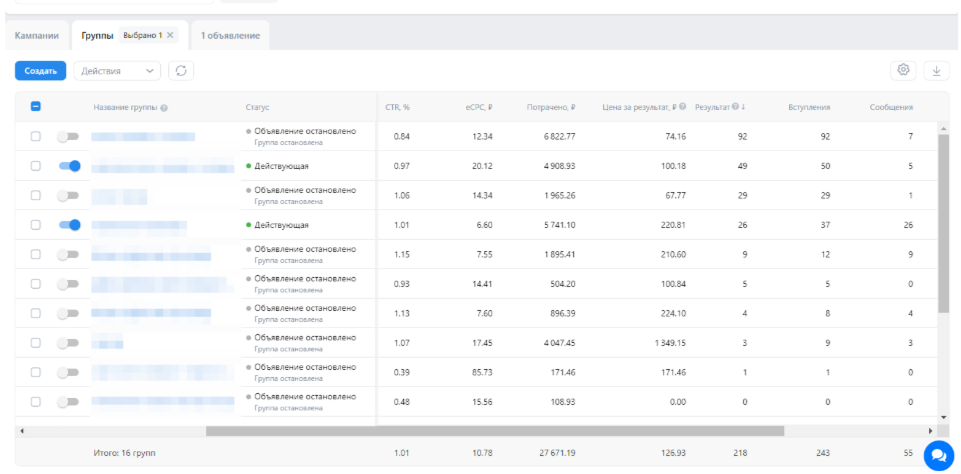Click the Действующая status with CTR 0.97
This screenshot has width=961, height=474.
click(x=281, y=166)
